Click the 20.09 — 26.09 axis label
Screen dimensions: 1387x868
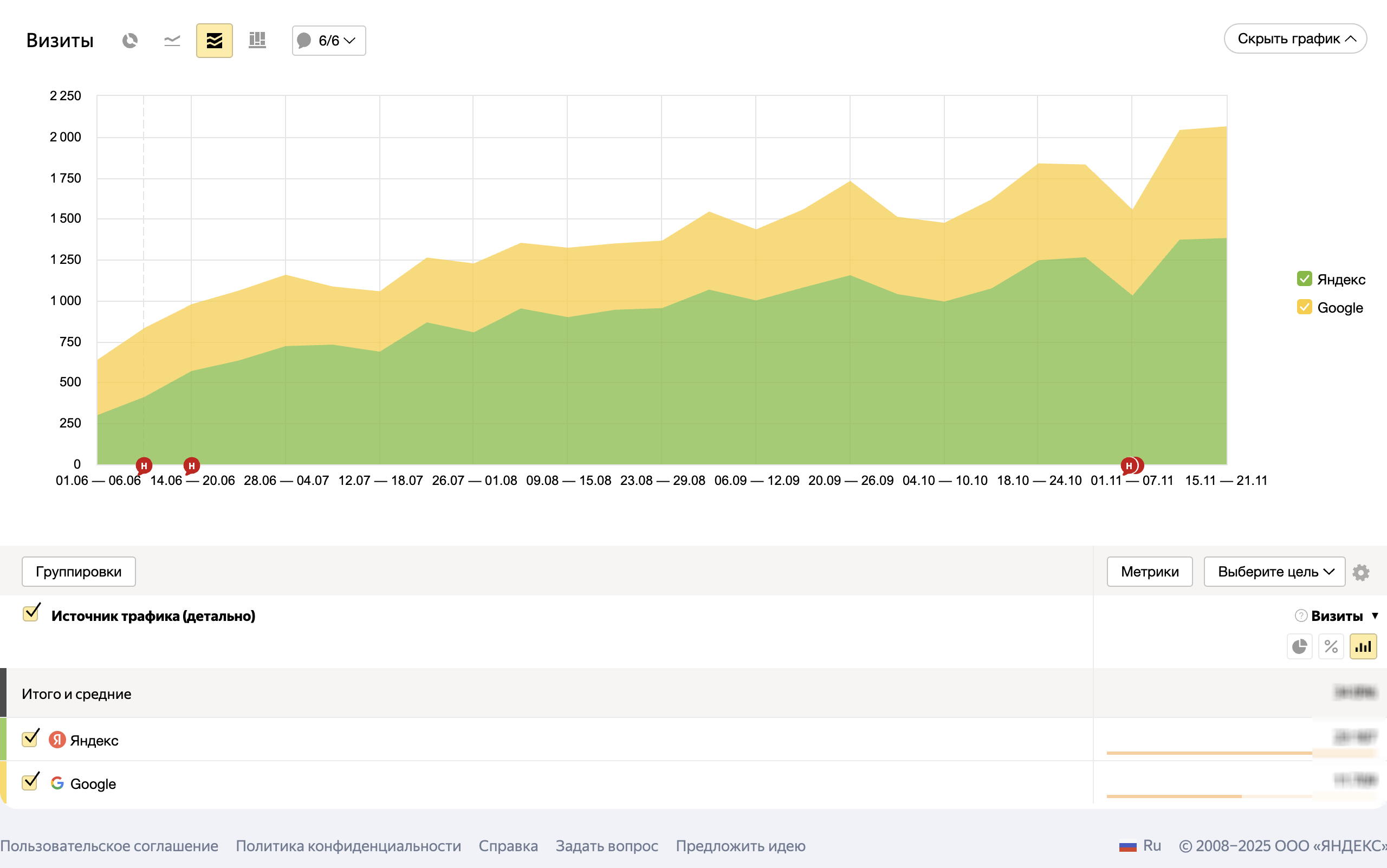pyautogui.click(x=851, y=481)
